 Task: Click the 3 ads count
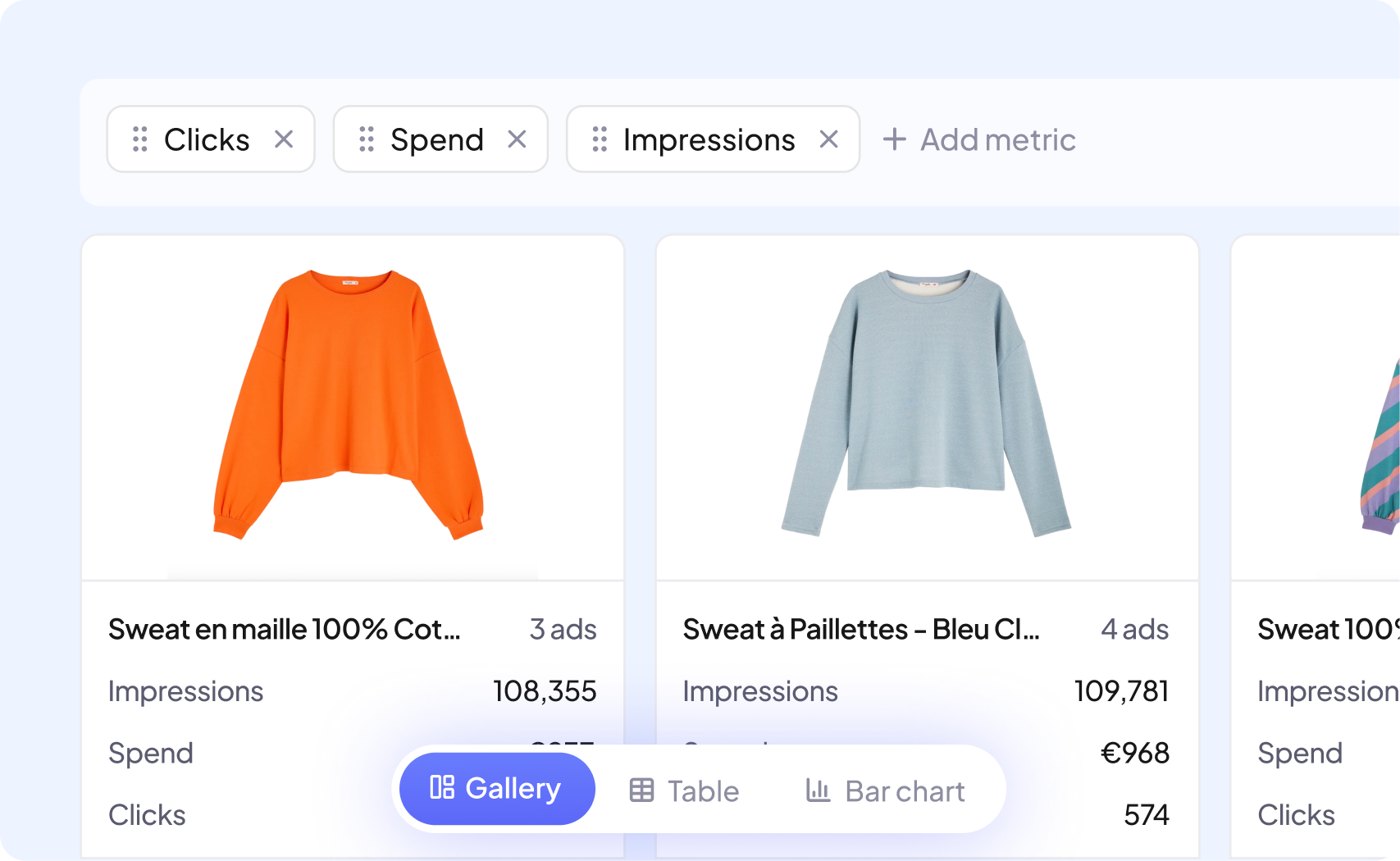point(563,629)
